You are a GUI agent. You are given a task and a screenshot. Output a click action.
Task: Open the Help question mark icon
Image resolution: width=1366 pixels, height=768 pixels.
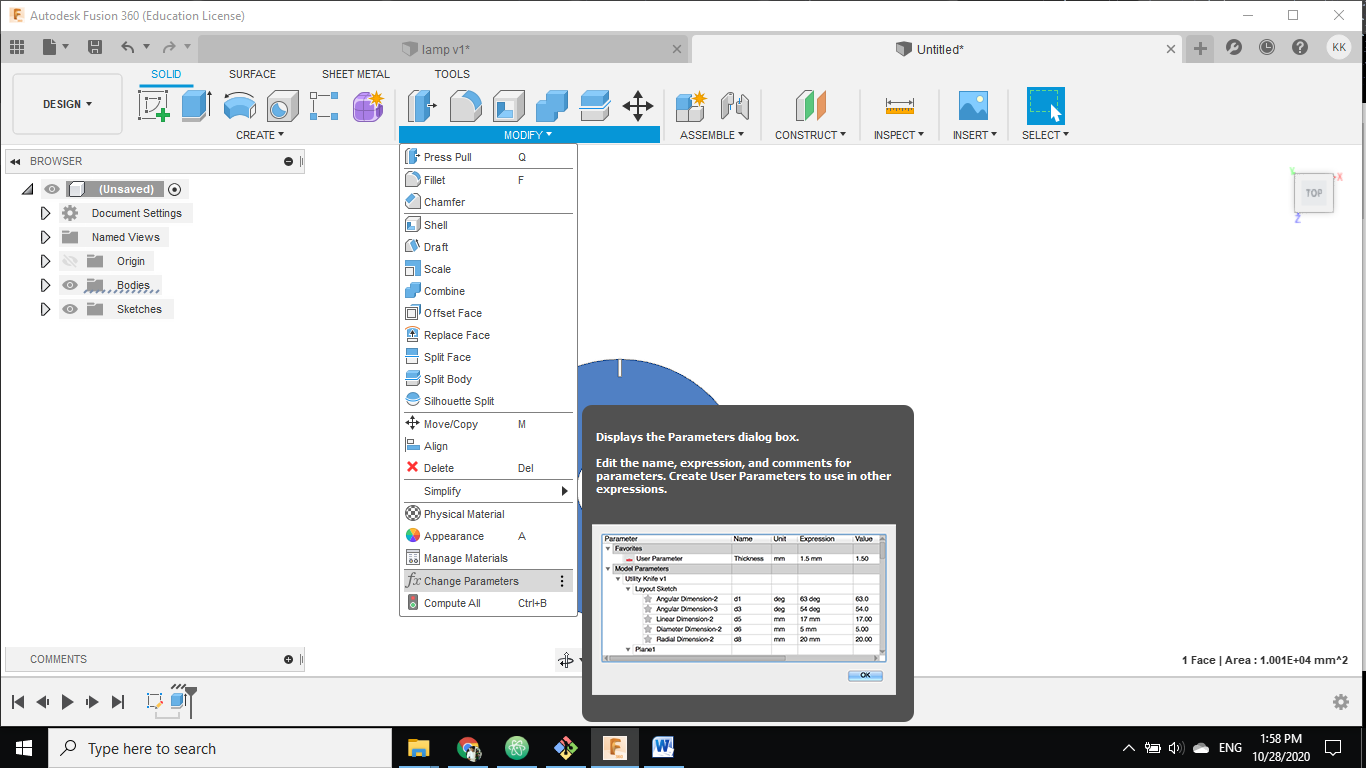pyautogui.click(x=1300, y=47)
